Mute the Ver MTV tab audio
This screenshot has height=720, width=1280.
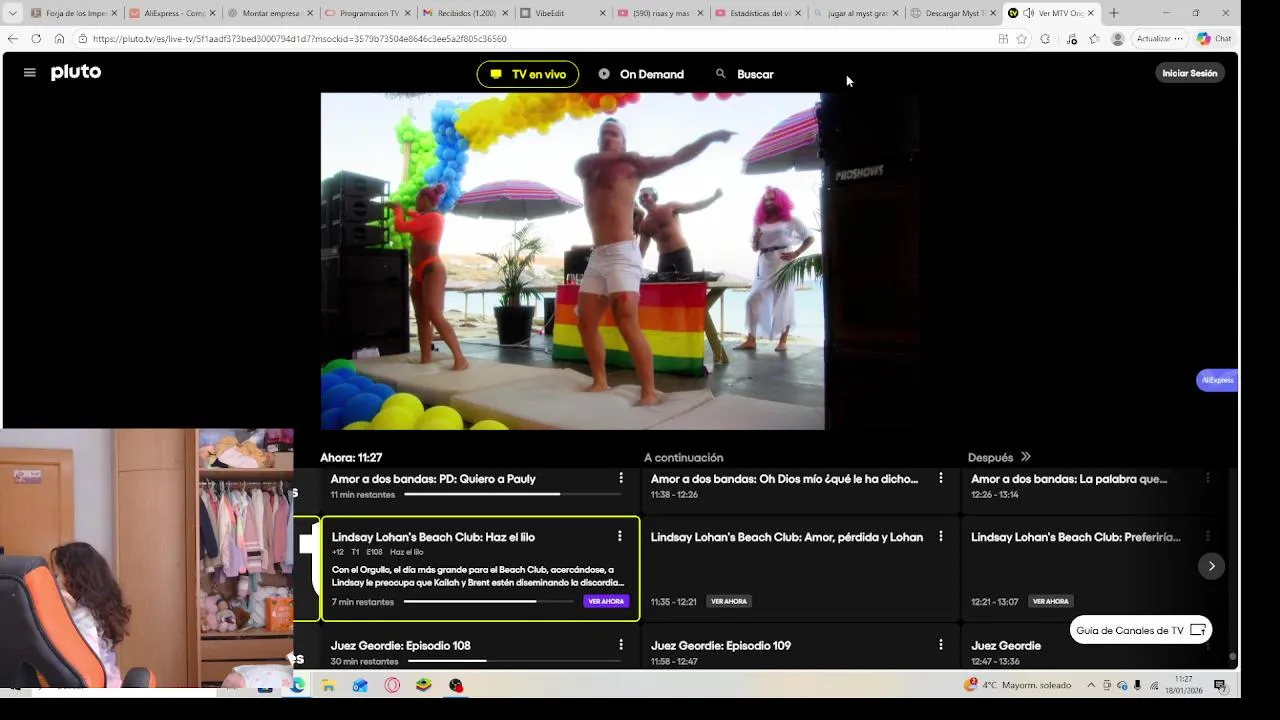1028,13
